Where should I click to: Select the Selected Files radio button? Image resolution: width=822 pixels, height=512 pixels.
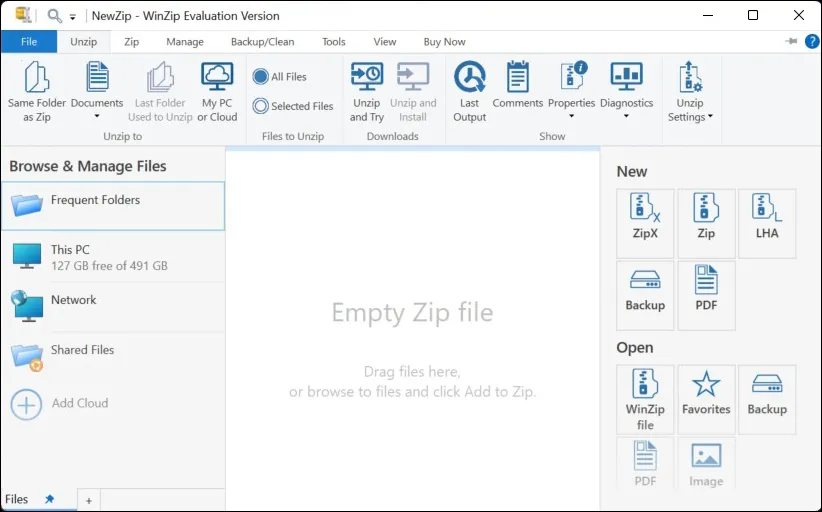(261, 106)
